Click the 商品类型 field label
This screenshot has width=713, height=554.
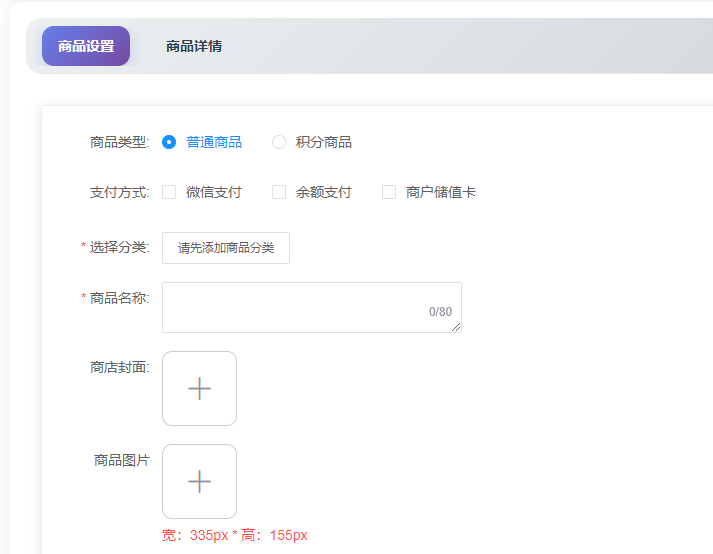point(119,142)
